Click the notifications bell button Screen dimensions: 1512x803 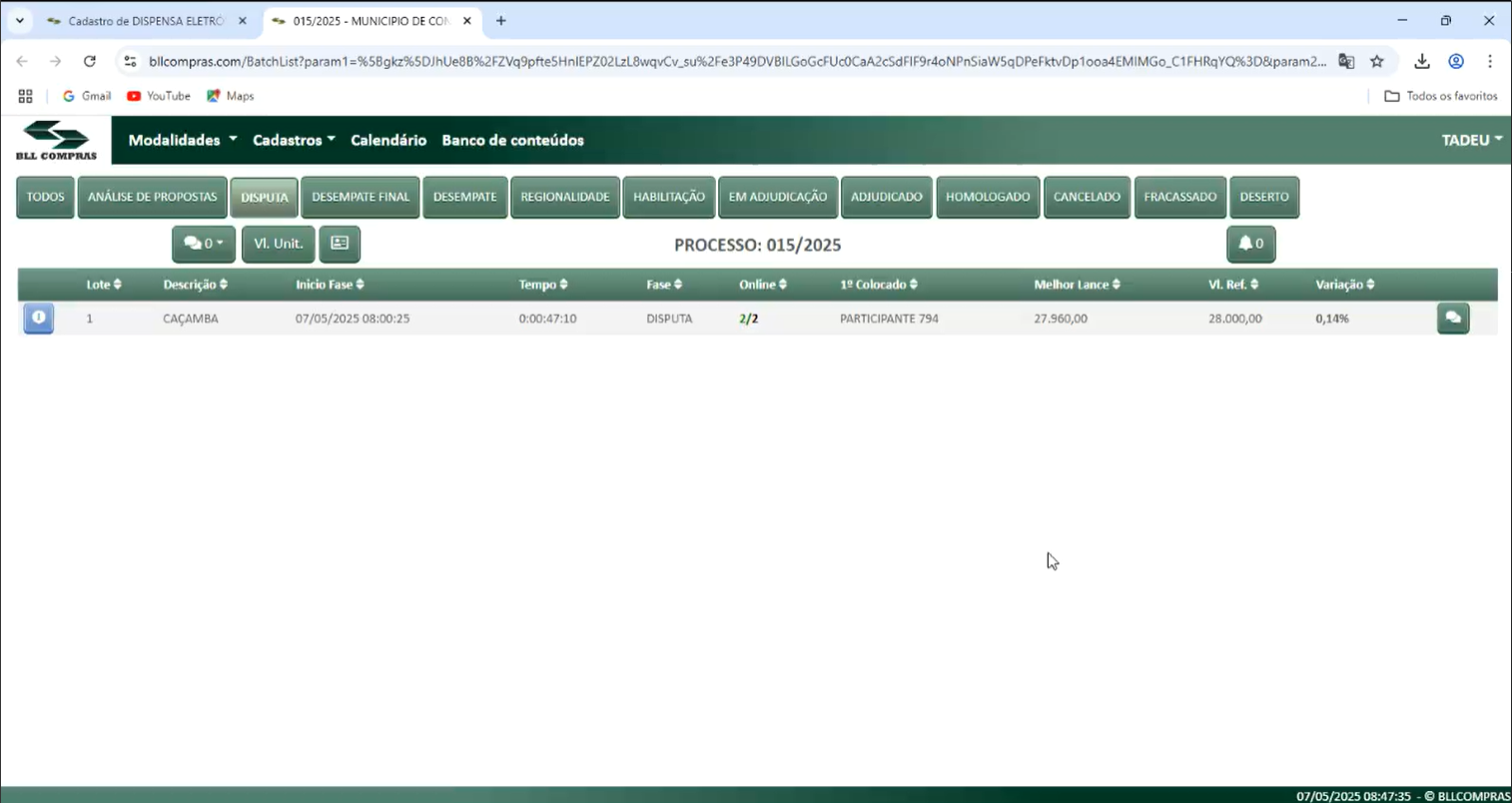pyautogui.click(x=1250, y=244)
